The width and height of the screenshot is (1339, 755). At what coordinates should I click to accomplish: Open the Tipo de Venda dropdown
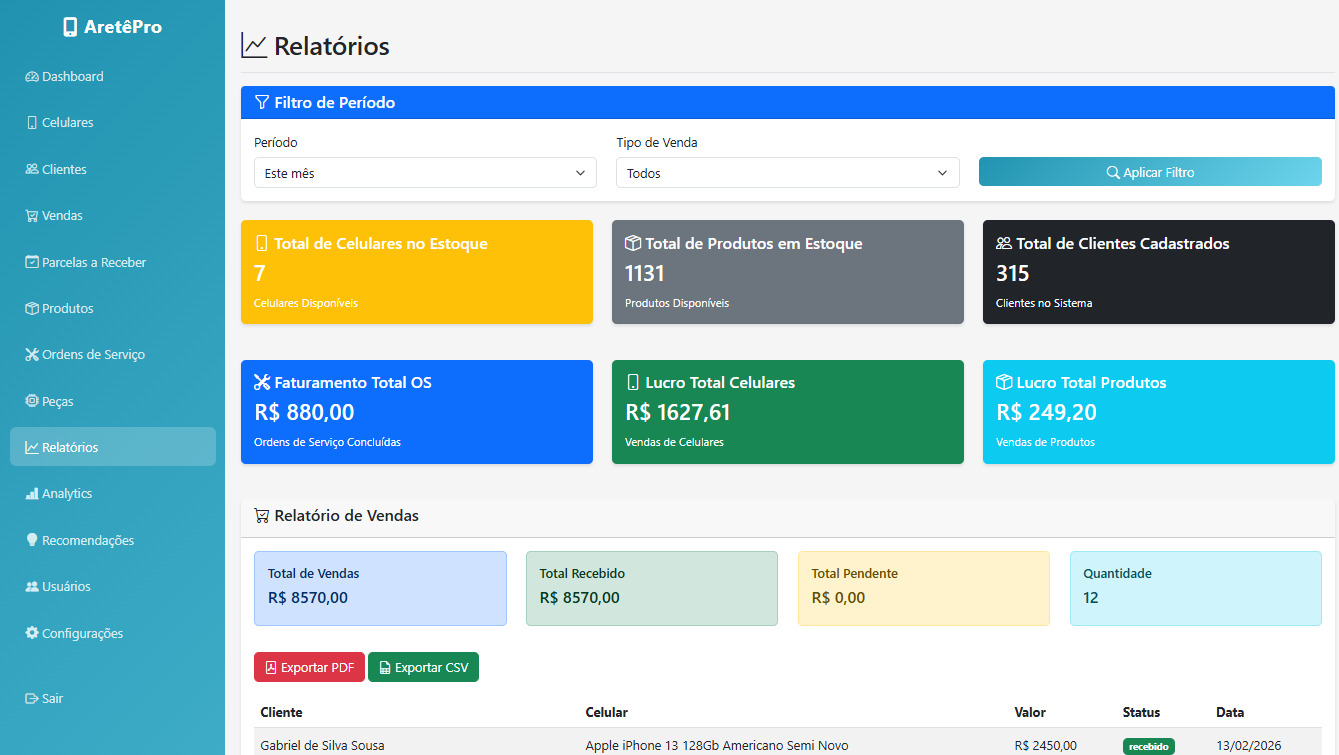tap(787, 173)
